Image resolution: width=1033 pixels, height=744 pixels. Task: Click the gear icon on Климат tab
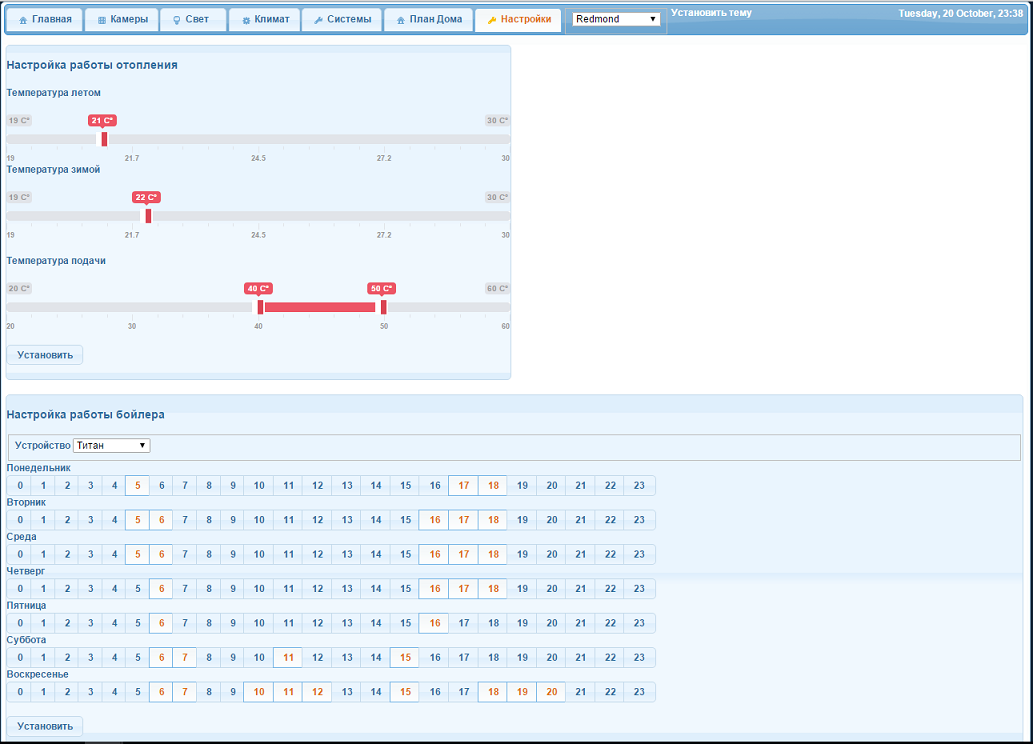(x=246, y=20)
